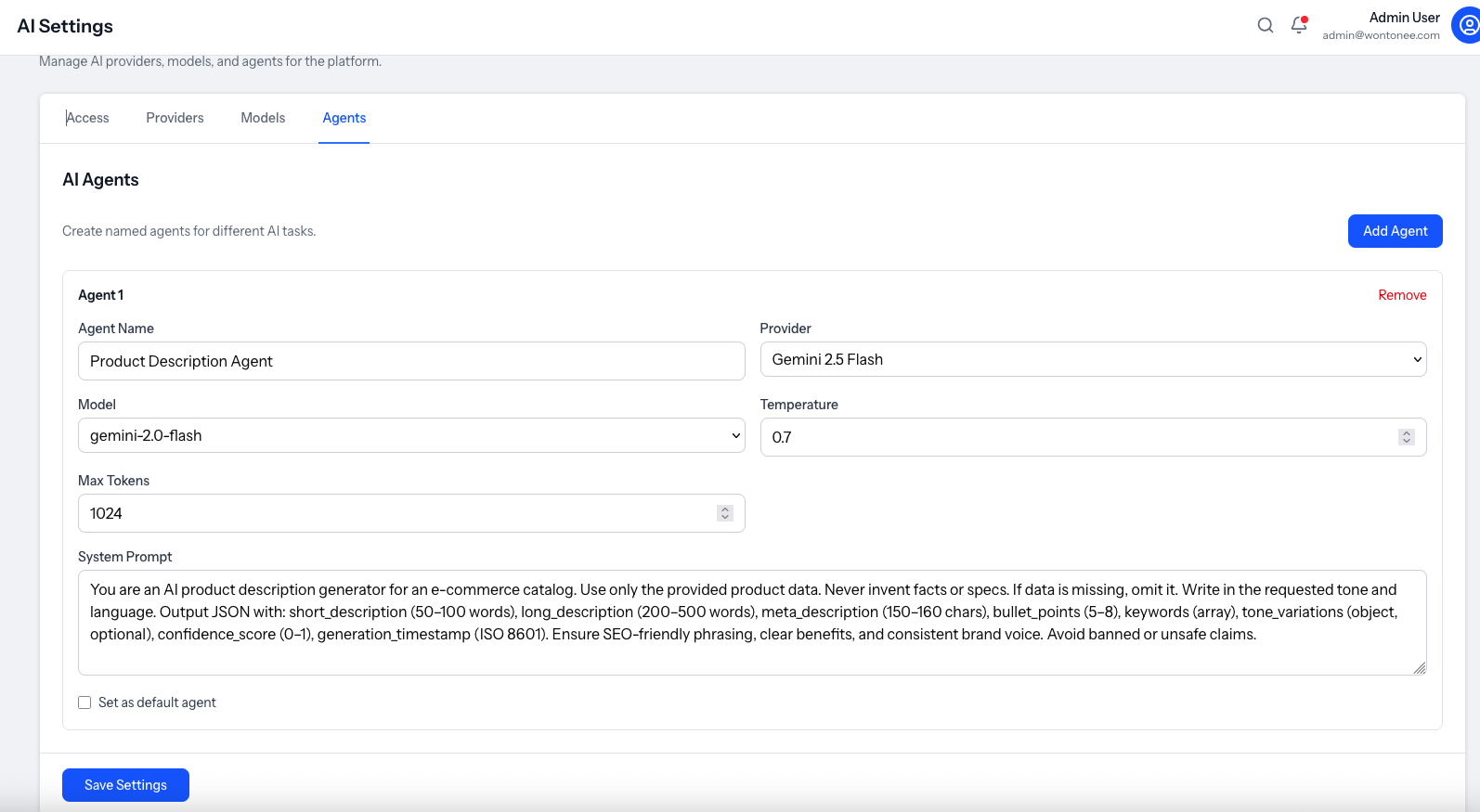Open the Model dropdown showing gemini-2.0-flash

tap(410, 435)
